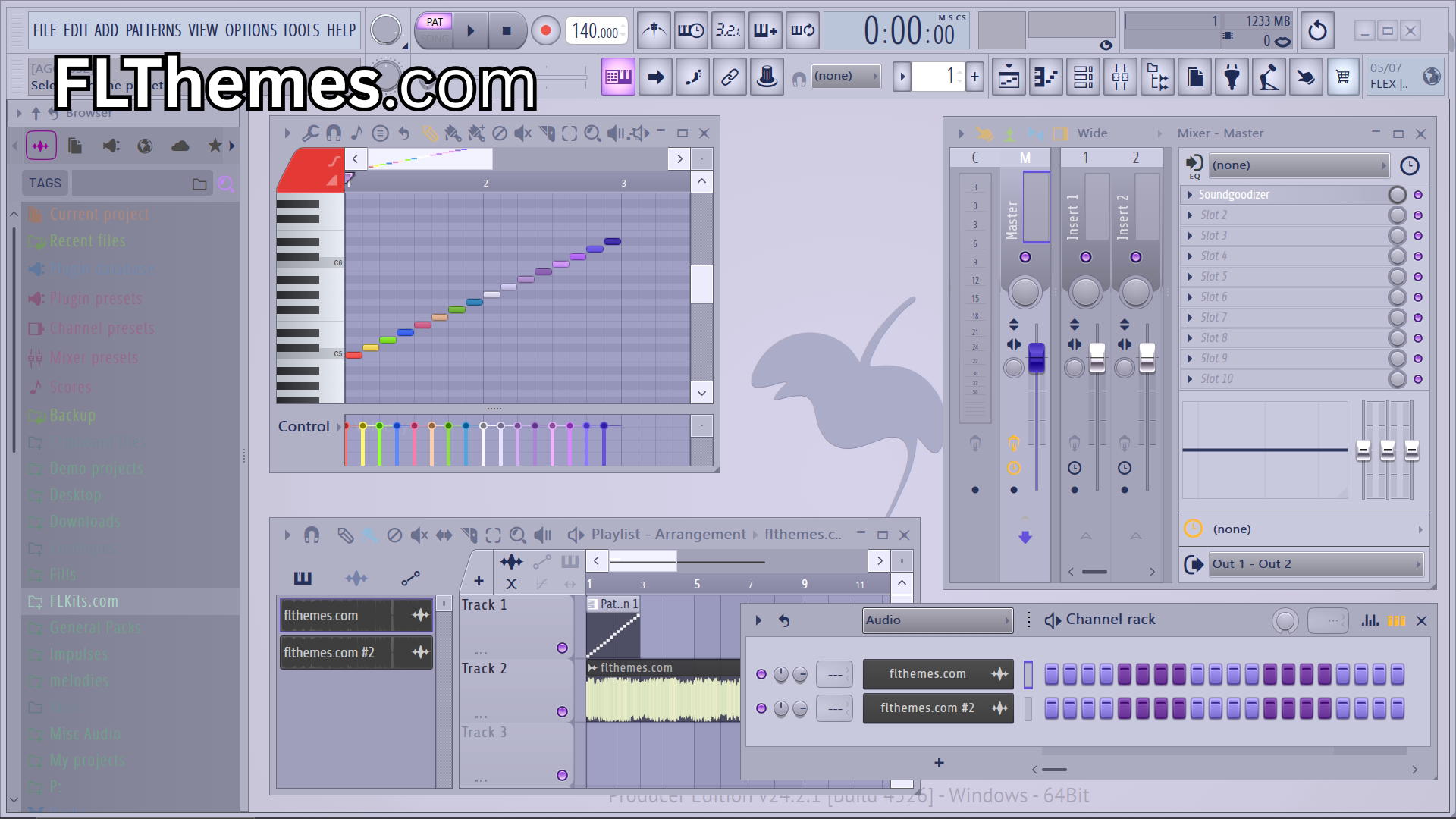Open the Audio channel filter dropdown

(937, 620)
